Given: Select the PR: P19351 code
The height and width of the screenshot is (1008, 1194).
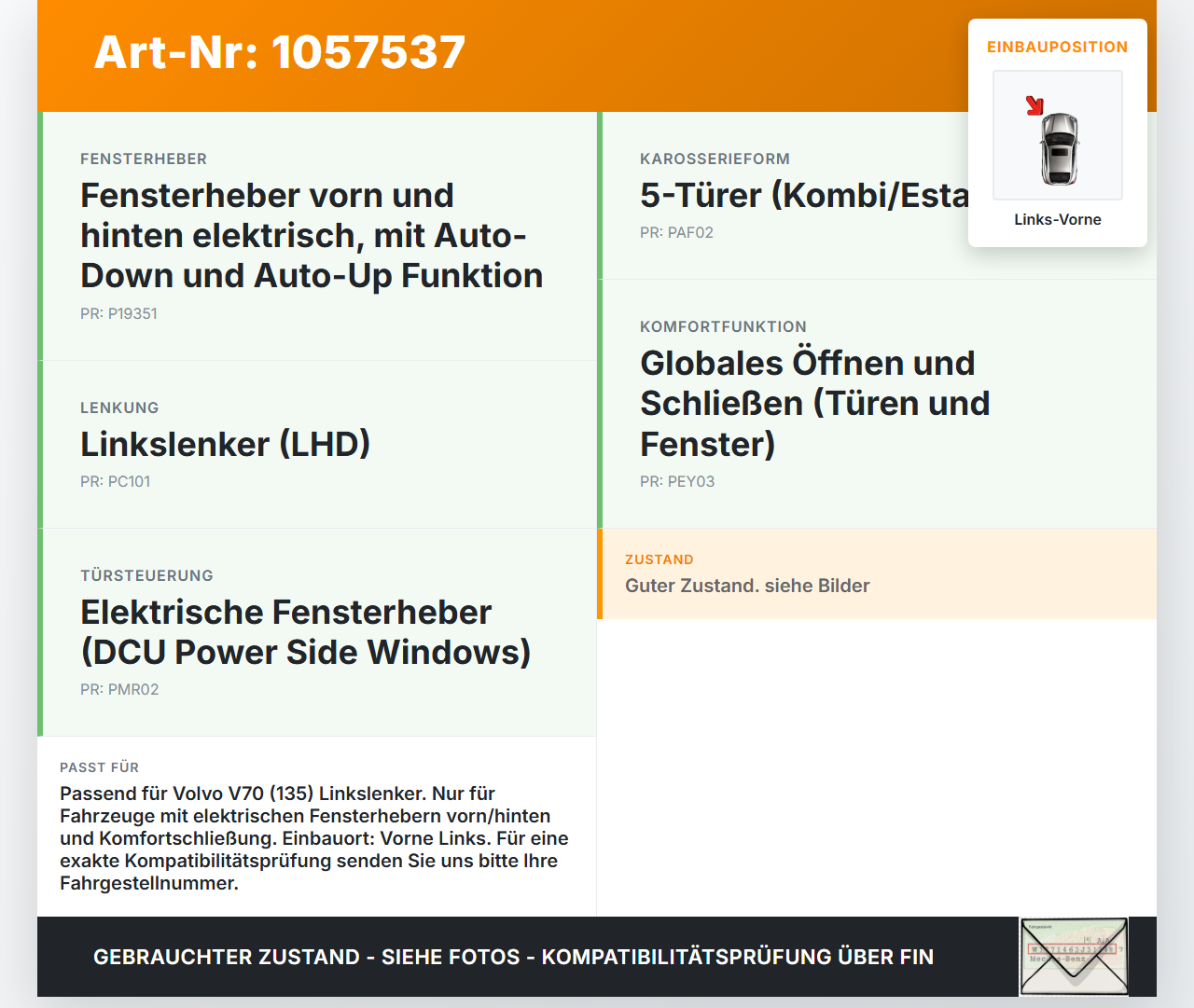Looking at the screenshot, I should coord(118,313).
